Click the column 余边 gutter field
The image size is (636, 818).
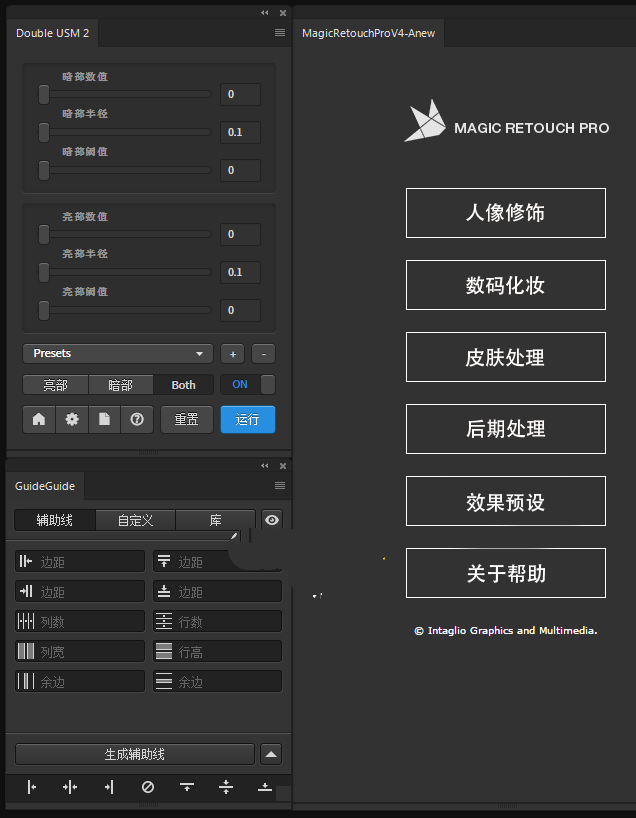point(80,681)
